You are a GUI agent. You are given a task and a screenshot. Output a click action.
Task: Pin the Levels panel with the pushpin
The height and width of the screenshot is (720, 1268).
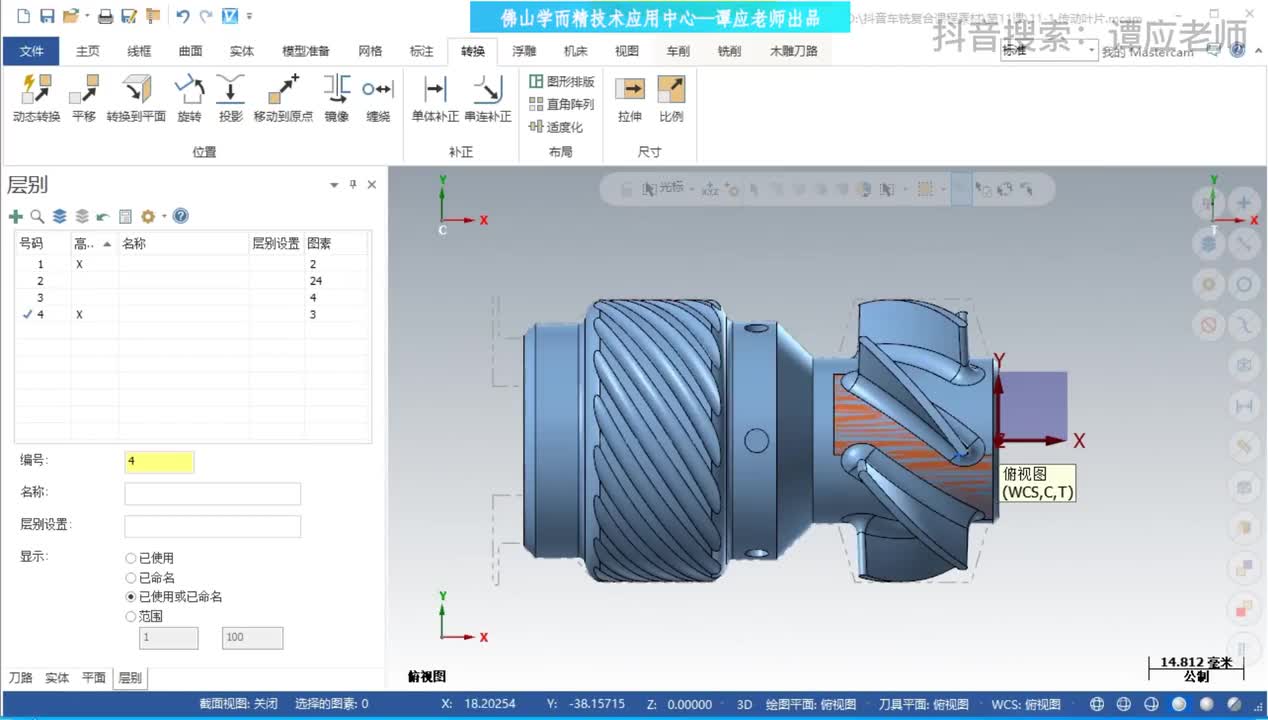[x=353, y=185]
